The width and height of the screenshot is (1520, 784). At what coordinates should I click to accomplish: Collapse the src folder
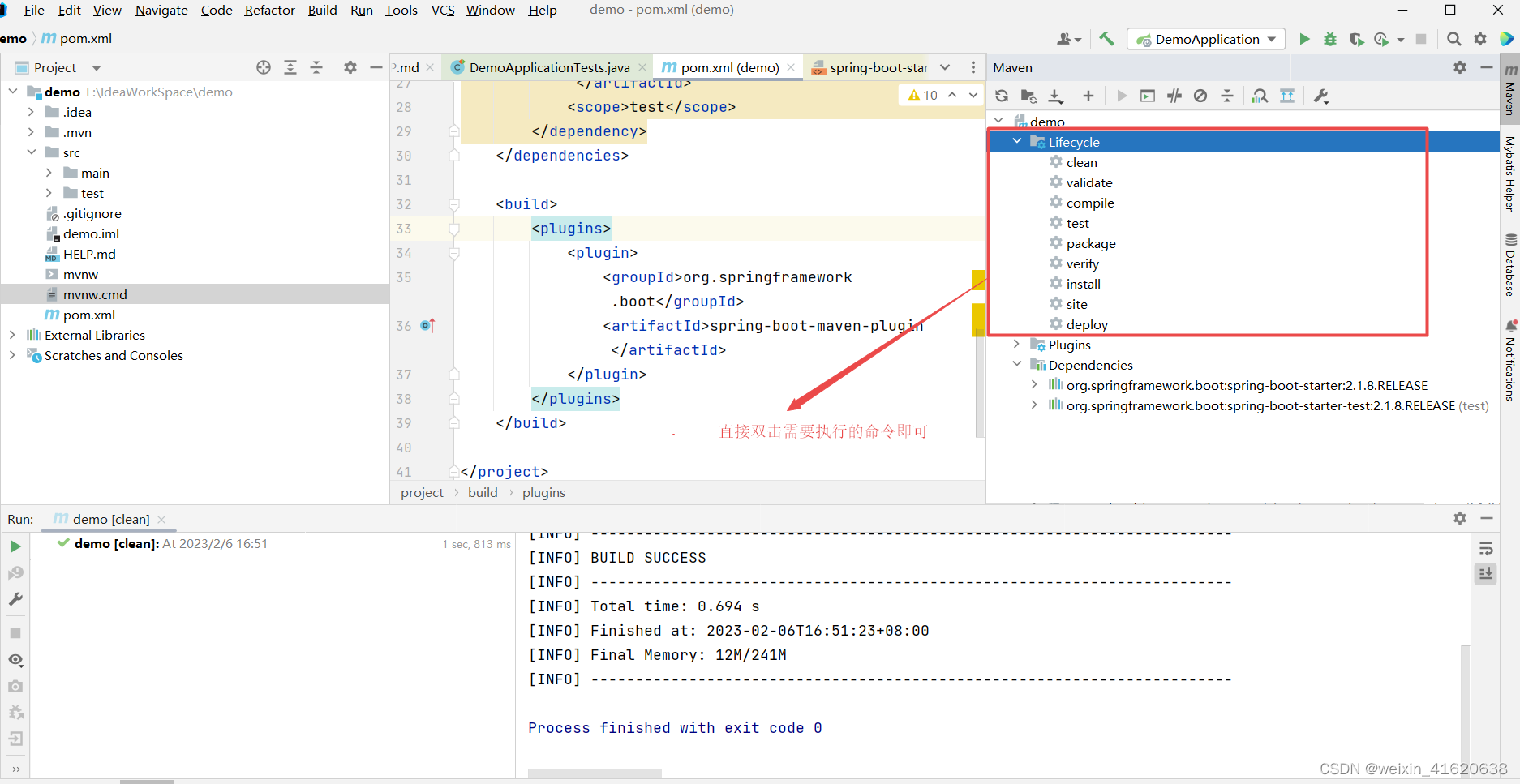point(31,152)
